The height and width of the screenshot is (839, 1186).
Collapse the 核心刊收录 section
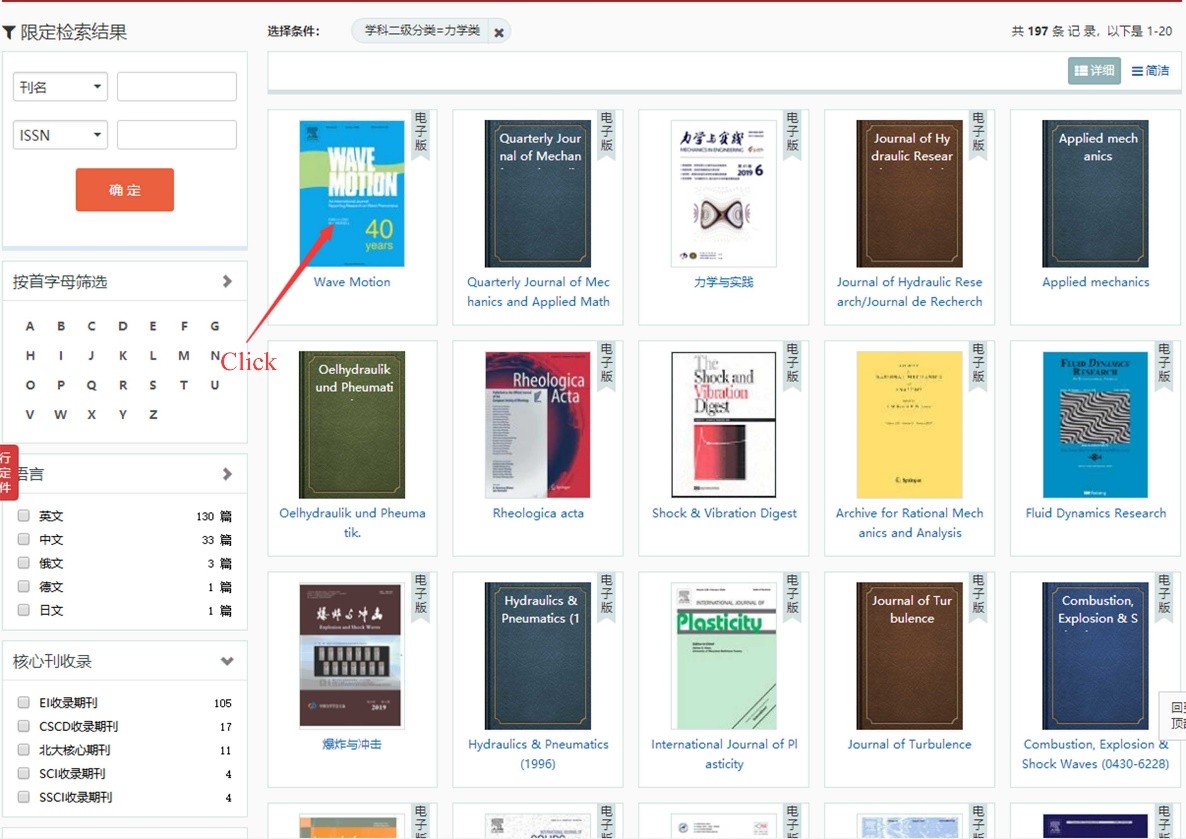tap(227, 661)
